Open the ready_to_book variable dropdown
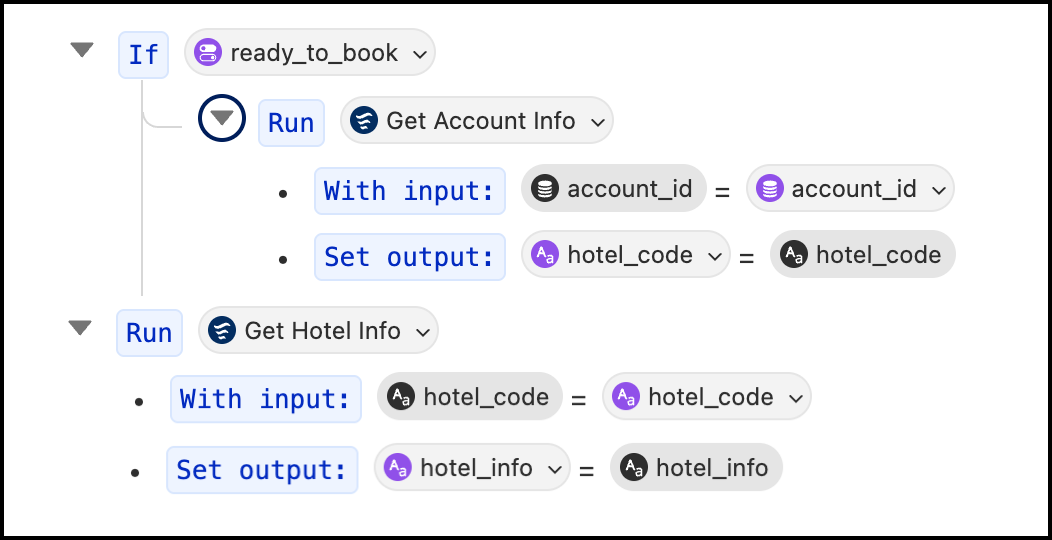The width and height of the screenshot is (1052, 540). [x=310, y=52]
